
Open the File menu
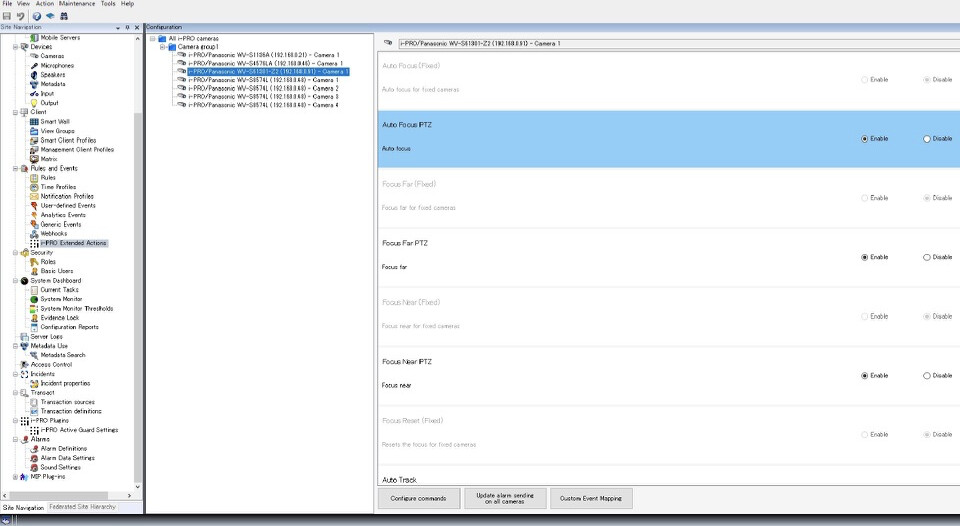[7, 4]
